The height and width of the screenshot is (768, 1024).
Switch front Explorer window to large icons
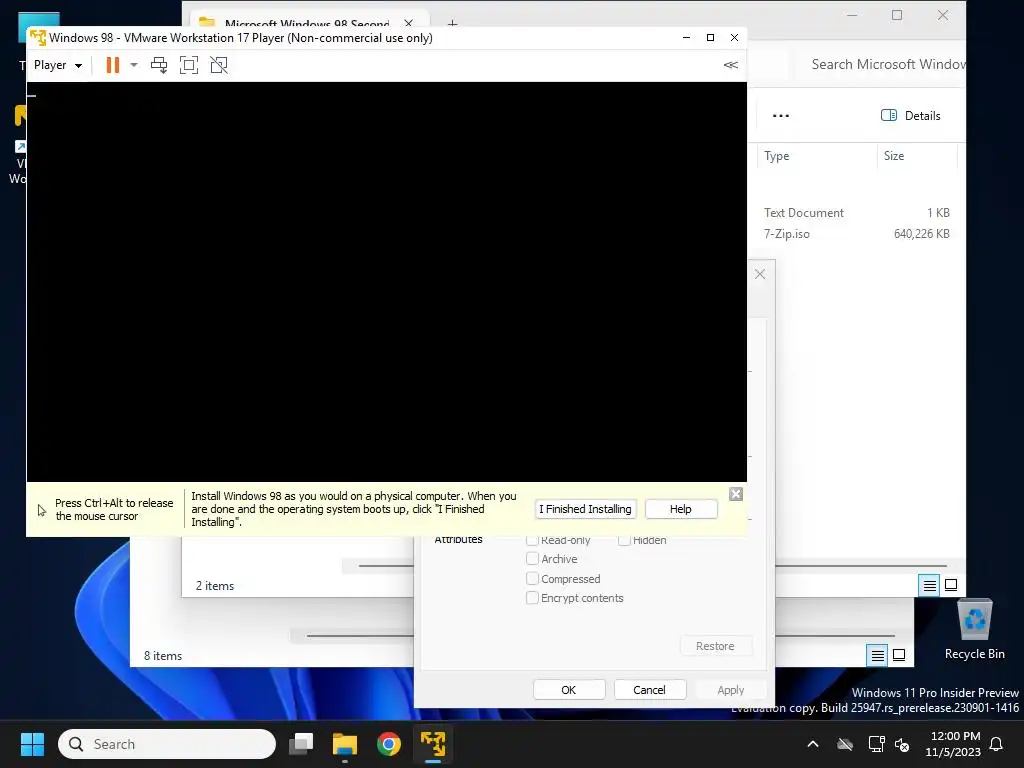click(952, 585)
